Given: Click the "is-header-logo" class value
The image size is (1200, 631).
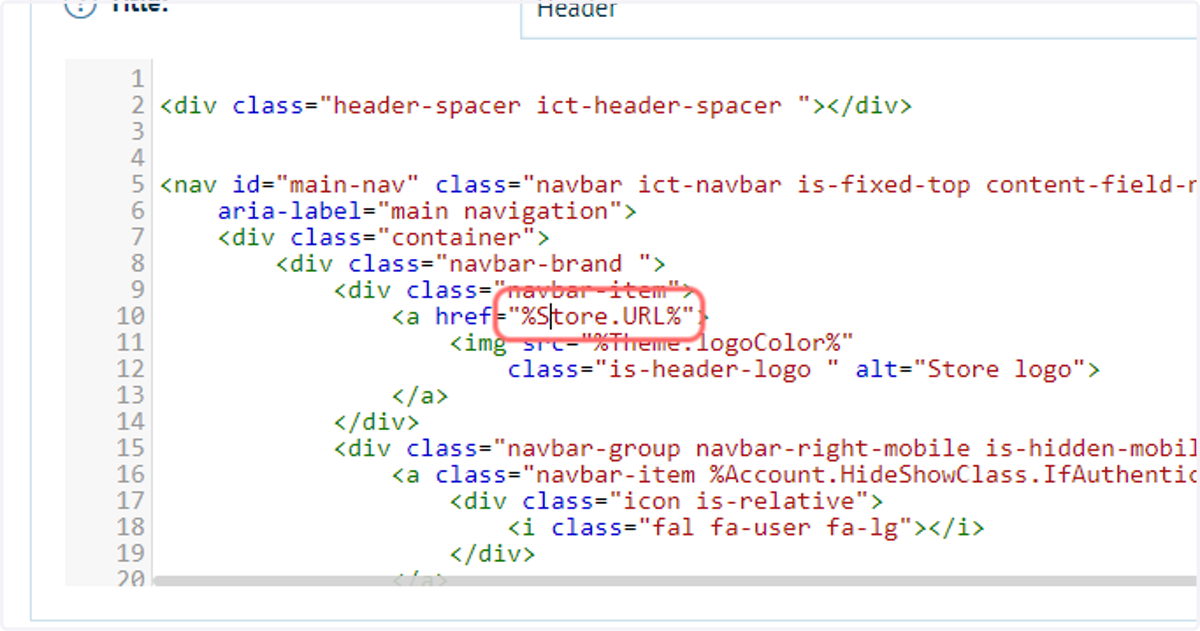Looking at the screenshot, I should pyautogui.click(x=718, y=369).
